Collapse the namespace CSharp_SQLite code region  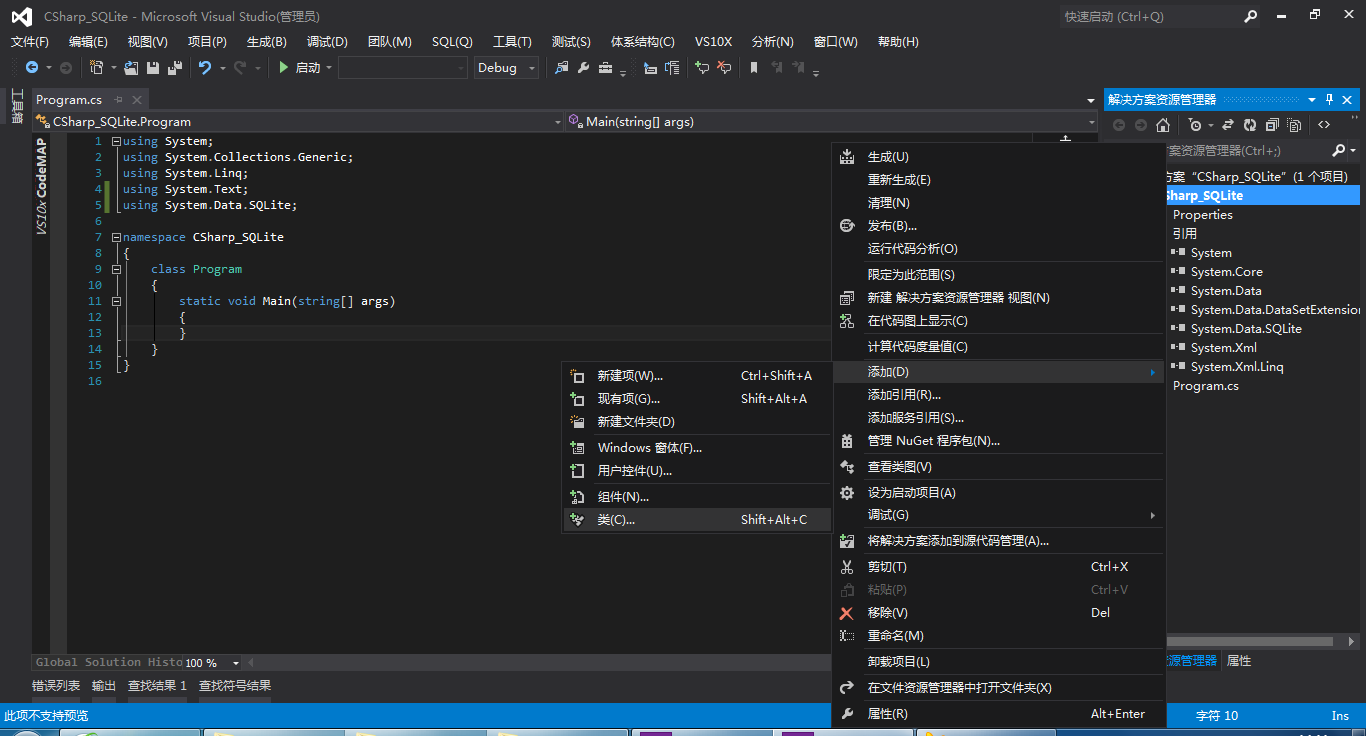(116, 237)
